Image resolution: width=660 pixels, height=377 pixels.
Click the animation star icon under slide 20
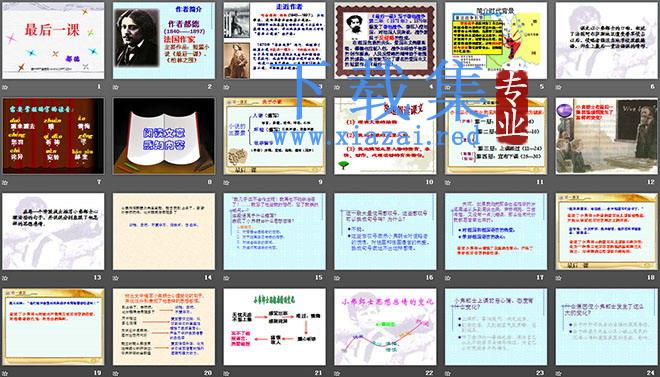tap(116, 373)
